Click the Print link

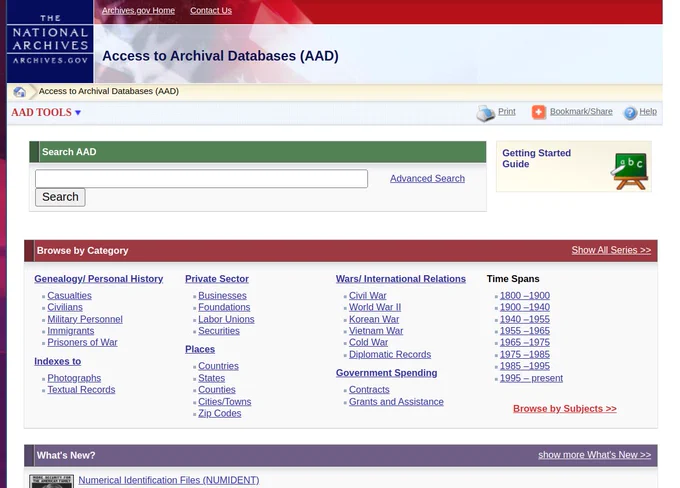(x=507, y=111)
